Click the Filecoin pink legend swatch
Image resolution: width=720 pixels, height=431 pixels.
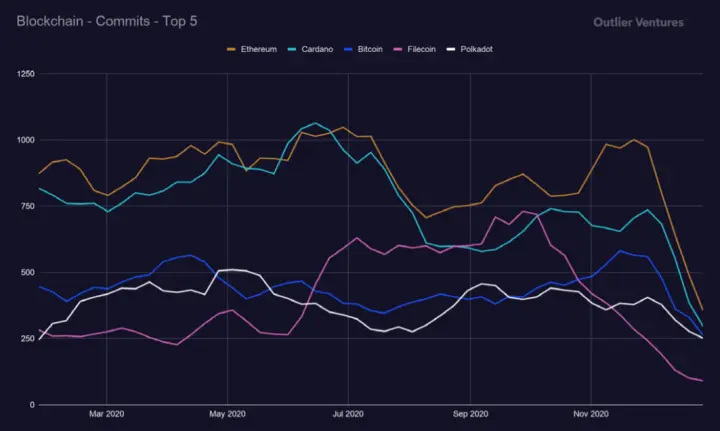point(398,49)
